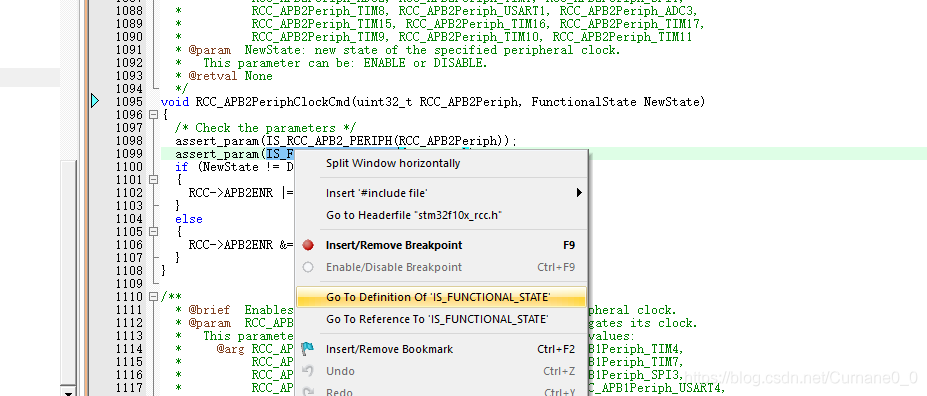Collapse the else-block fold at line 1105
The image size is (927, 396).
click(x=154, y=232)
